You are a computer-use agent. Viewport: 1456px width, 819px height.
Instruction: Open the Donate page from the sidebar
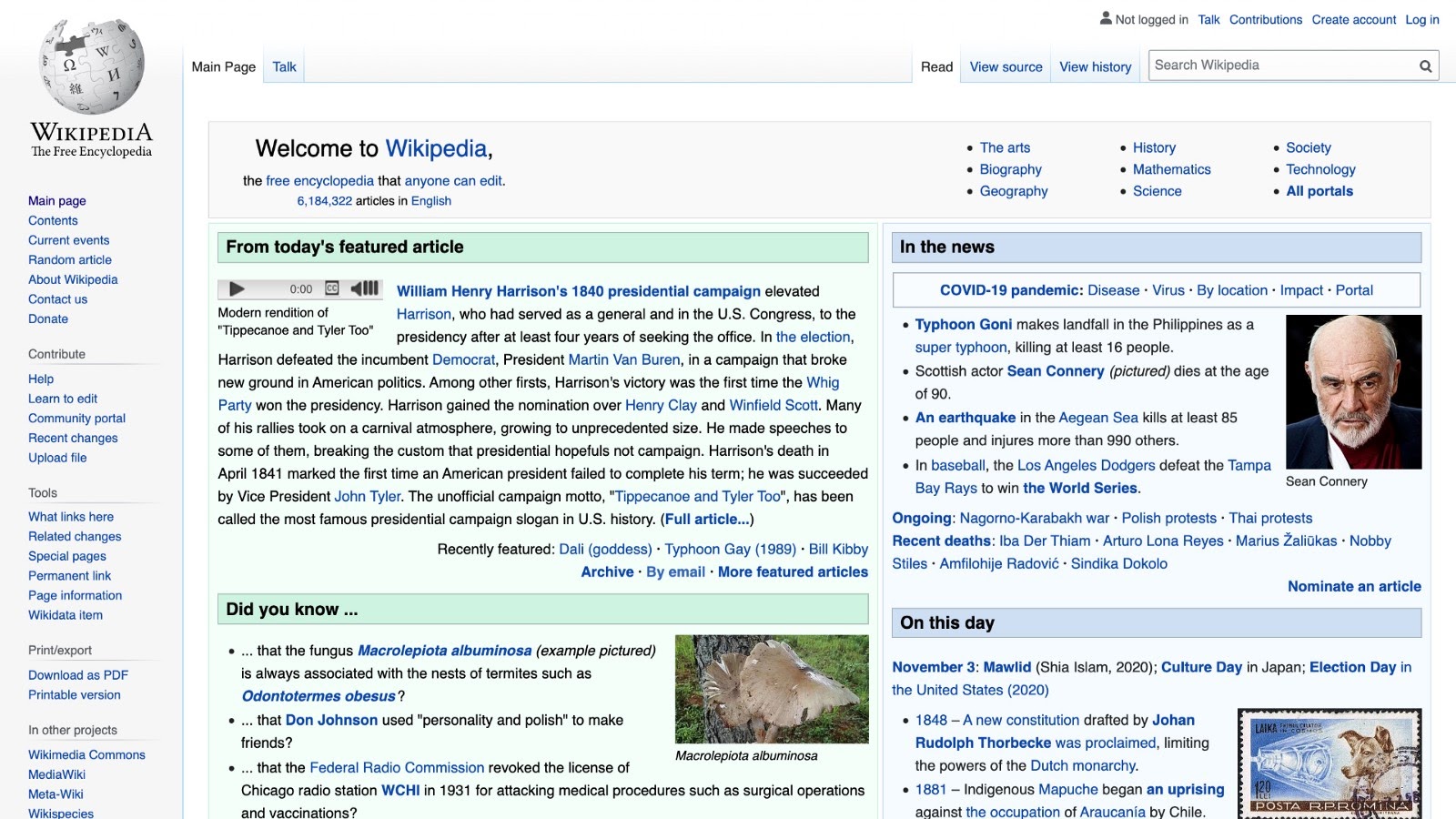(48, 318)
